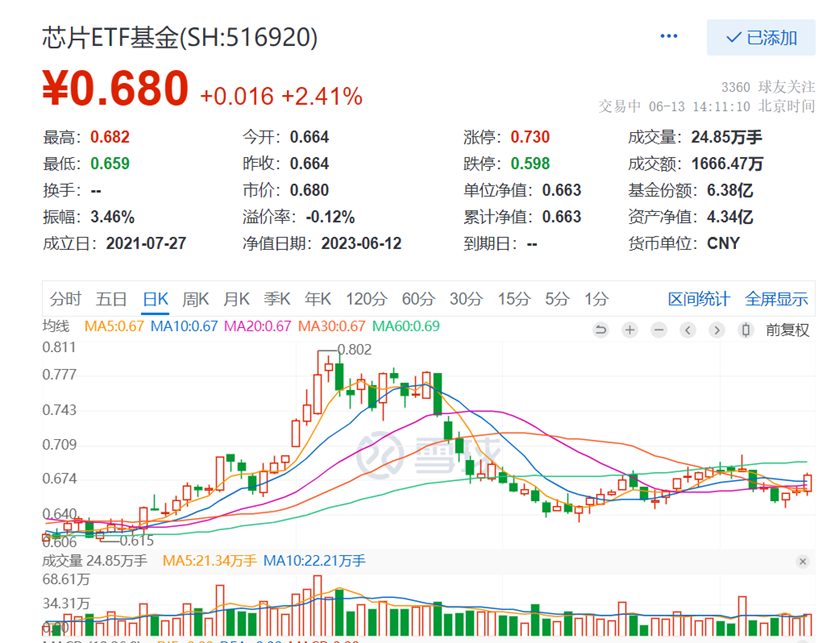Select the 年K chart tab
This screenshot has height=643, width=831.
click(x=317, y=299)
